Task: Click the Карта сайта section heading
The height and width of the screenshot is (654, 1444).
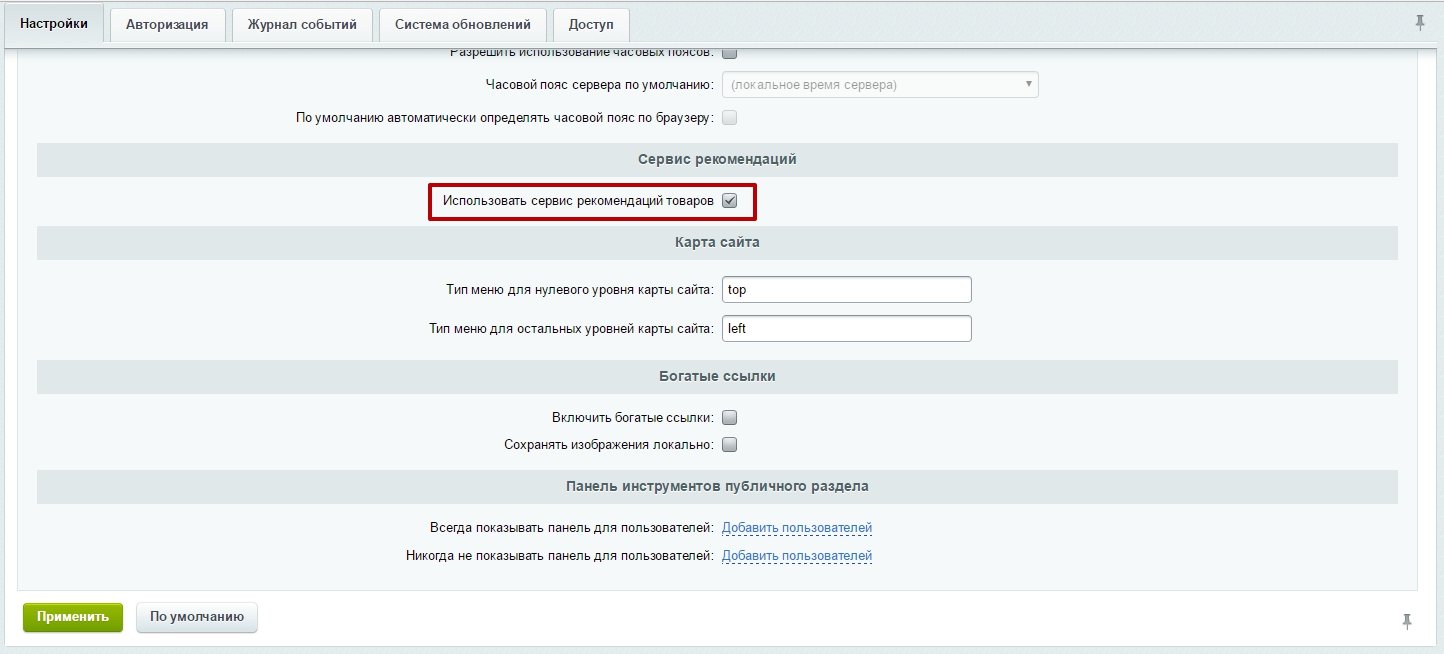Action: point(717,242)
